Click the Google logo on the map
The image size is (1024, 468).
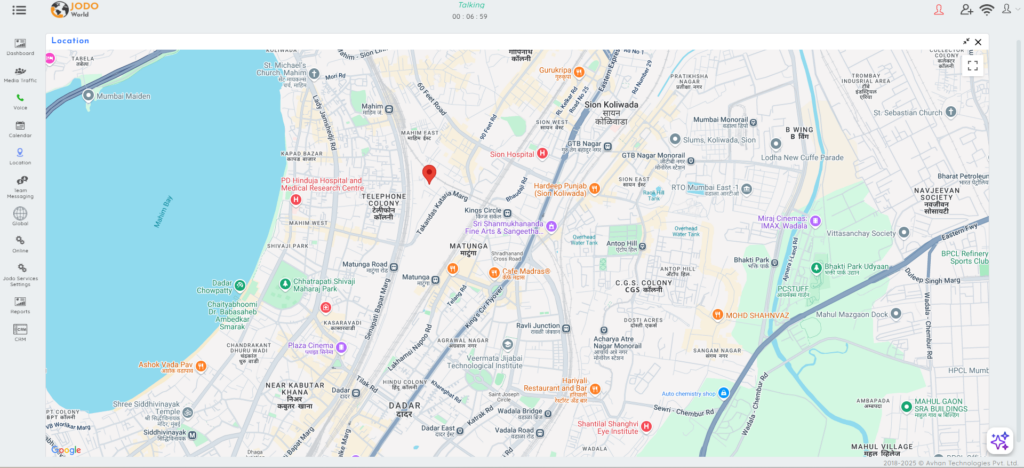(x=66, y=450)
